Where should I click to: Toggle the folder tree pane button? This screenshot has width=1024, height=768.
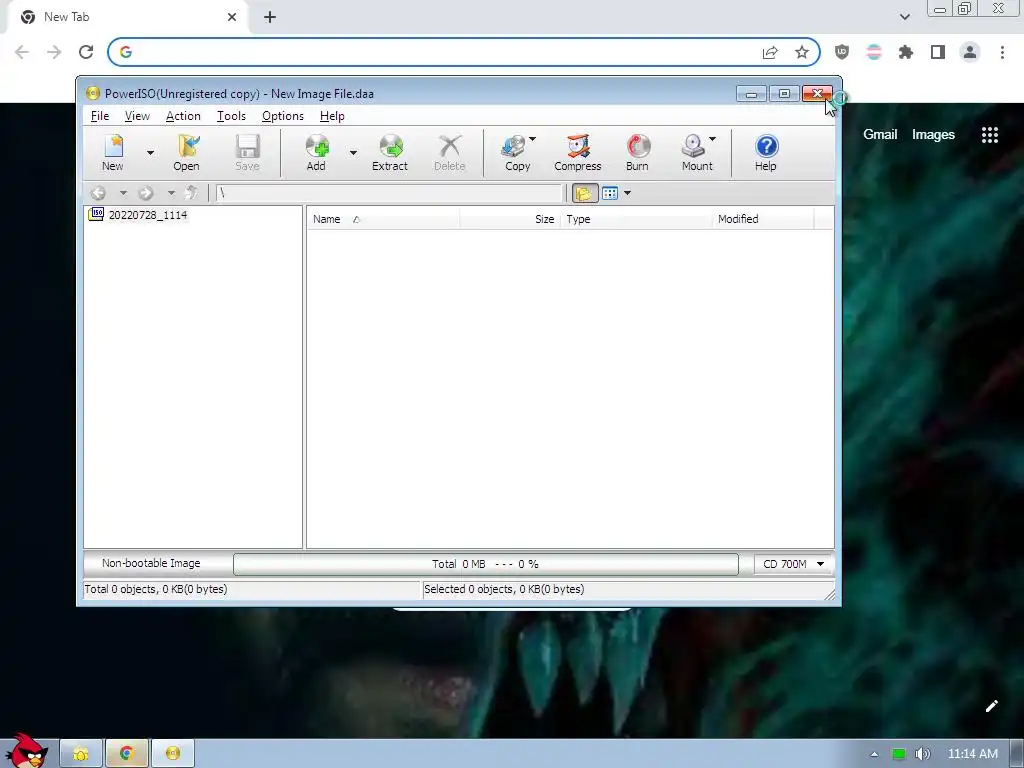tap(584, 193)
